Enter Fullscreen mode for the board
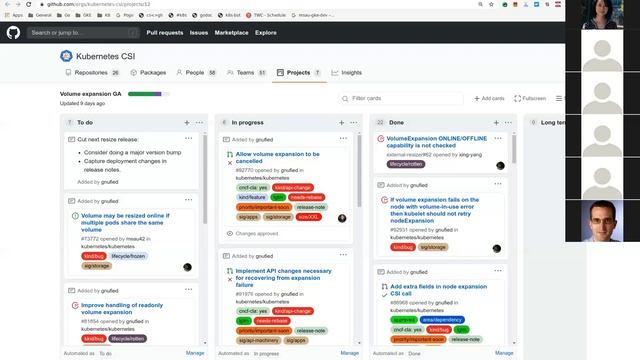Image resolution: width=640 pixels, height=360 pixels. click(x=530, y=98)
